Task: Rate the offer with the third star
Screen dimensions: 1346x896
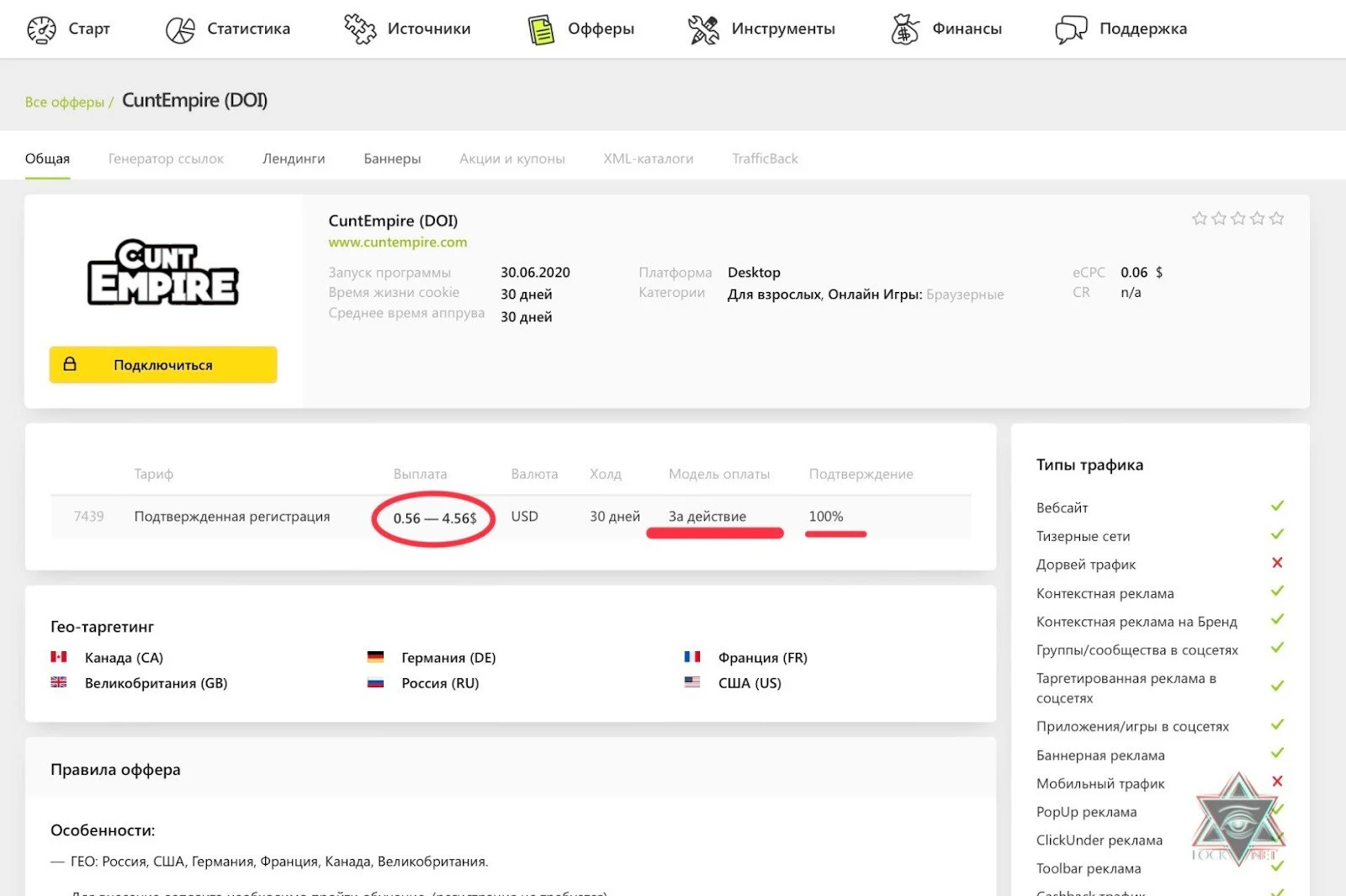Action: [1238, 219]
